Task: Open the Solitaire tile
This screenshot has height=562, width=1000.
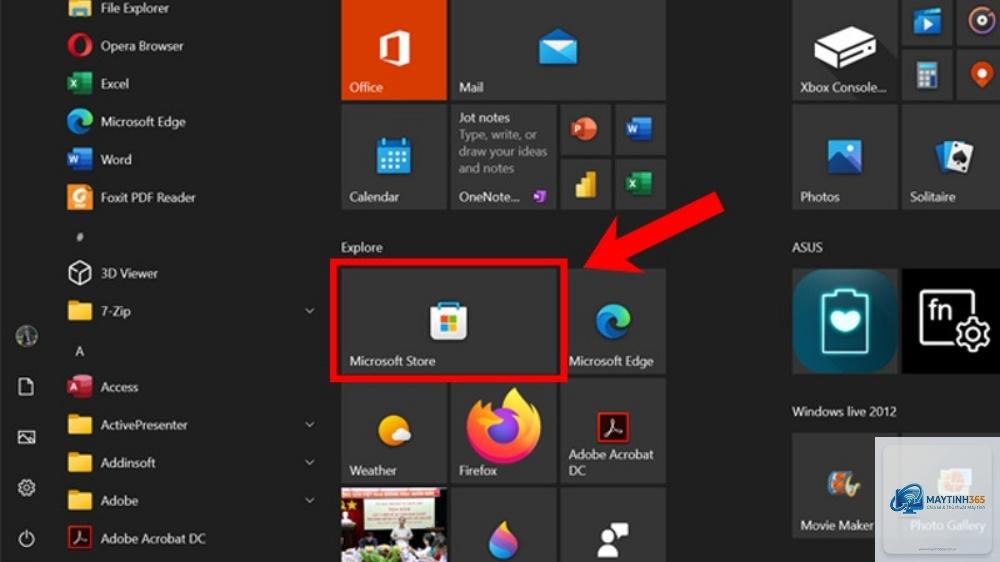Action: 951,157
